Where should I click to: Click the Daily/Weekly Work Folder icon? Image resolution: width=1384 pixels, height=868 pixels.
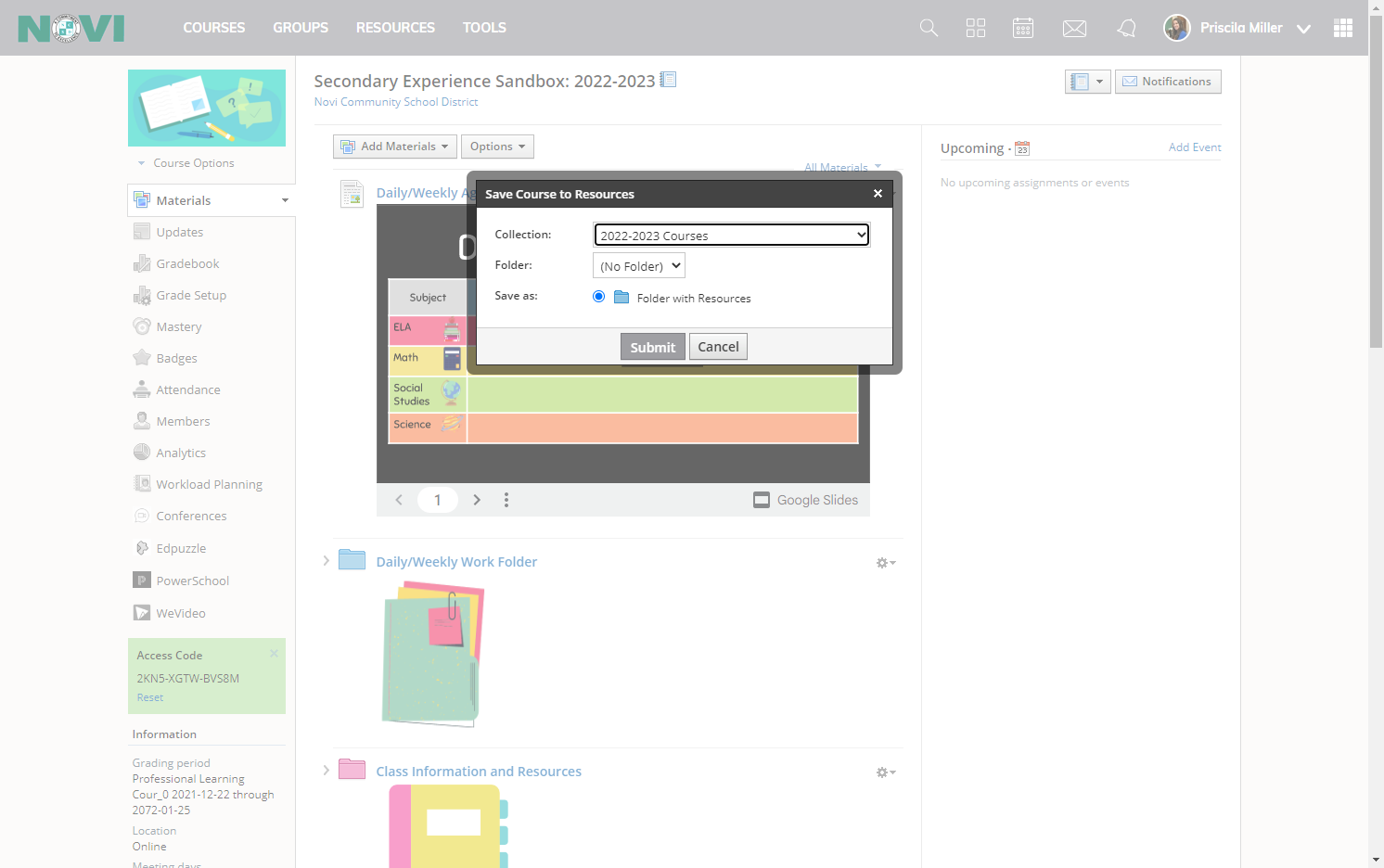pyautogui.click(x=352, y=559)
